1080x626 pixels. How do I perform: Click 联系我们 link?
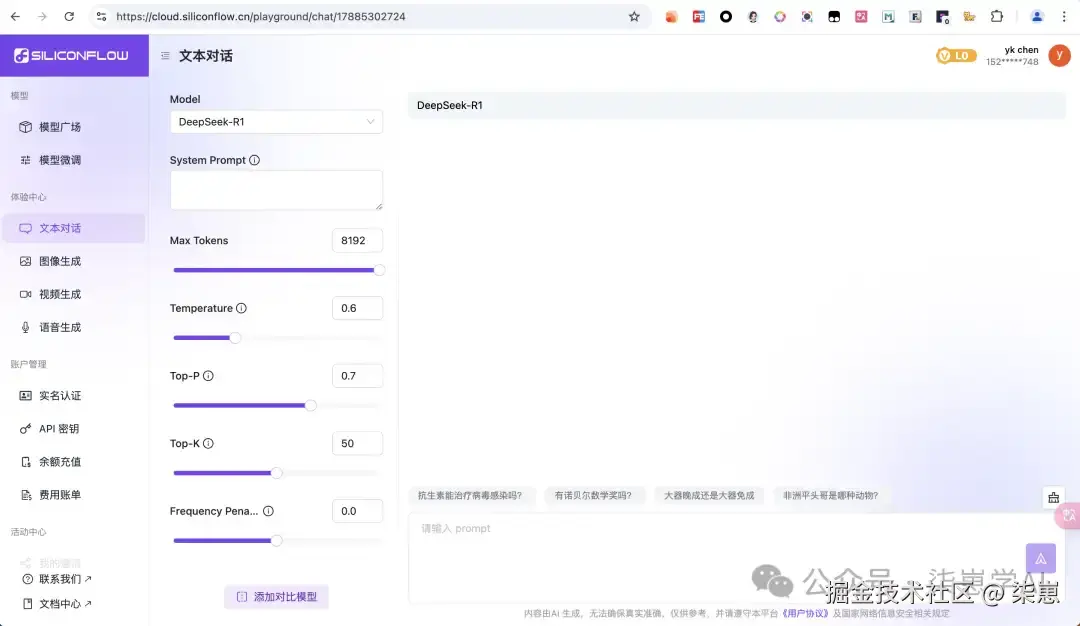(58, 579)
